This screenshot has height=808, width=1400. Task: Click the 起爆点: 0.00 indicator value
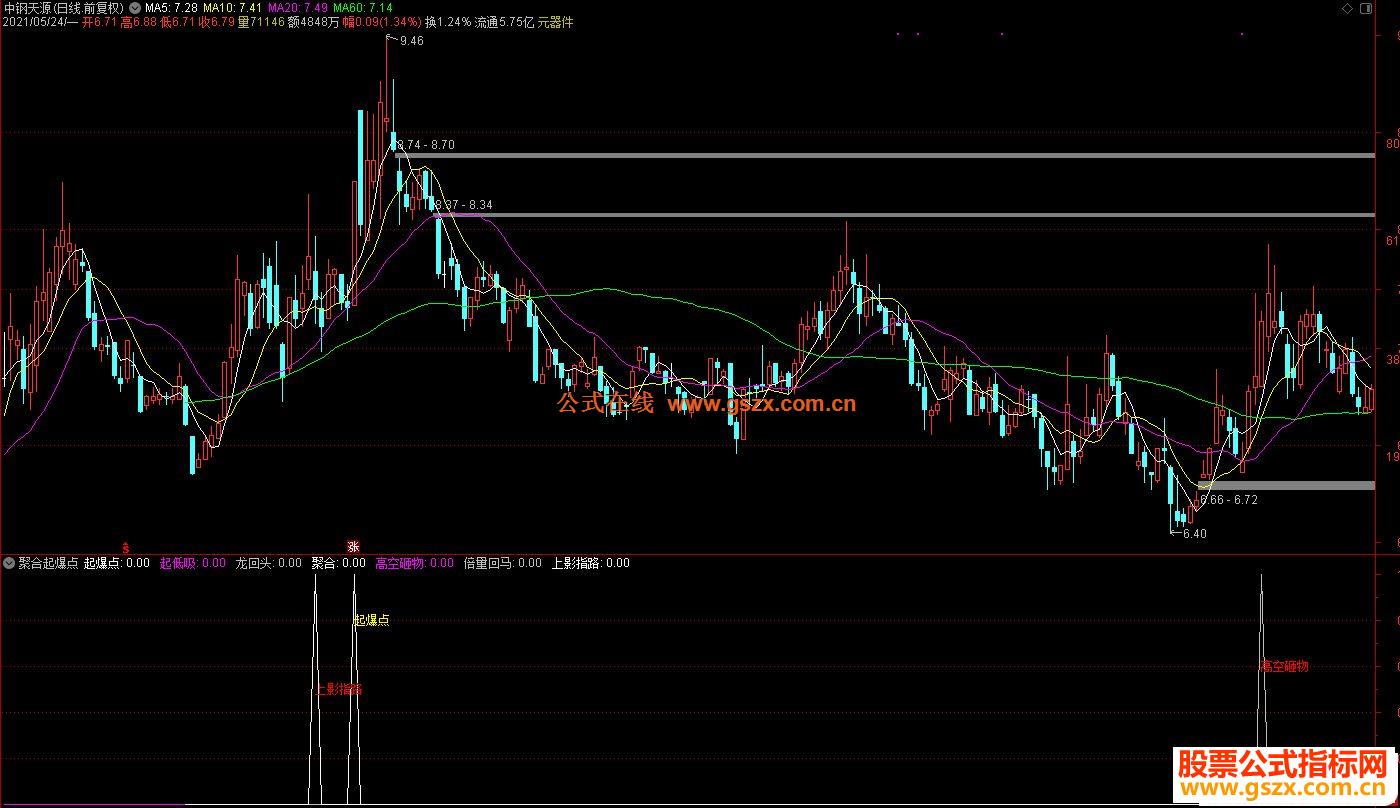tap(117, 563)
